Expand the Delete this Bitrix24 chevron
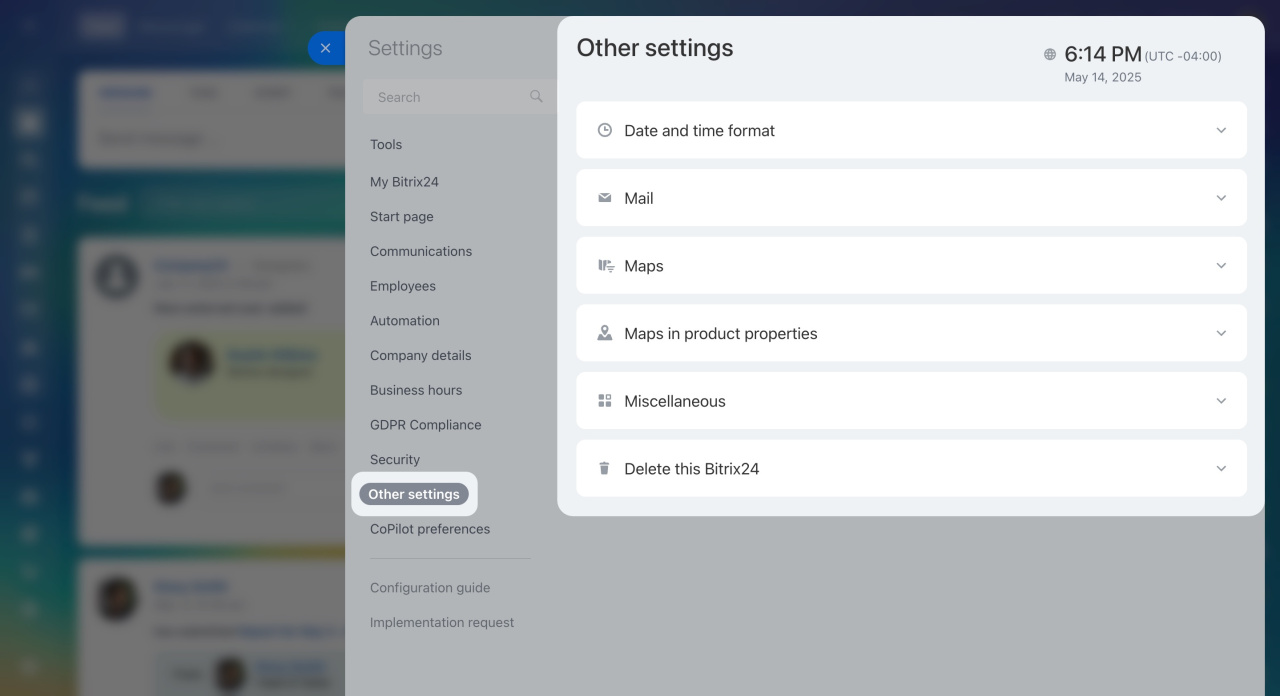This screenshot has height=696, width=1280. 1221,468
